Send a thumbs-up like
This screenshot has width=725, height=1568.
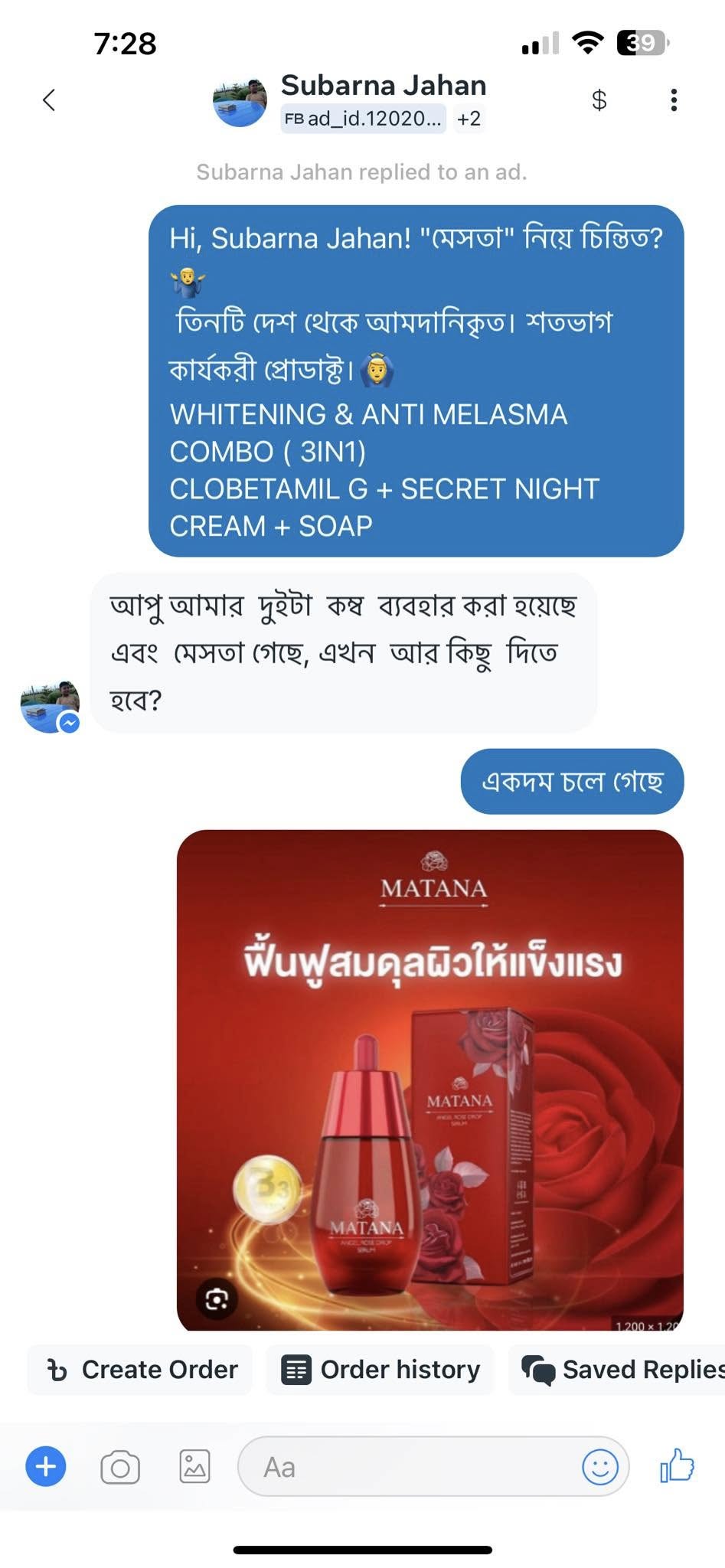pyautogui.click(x=678, y=1465)
